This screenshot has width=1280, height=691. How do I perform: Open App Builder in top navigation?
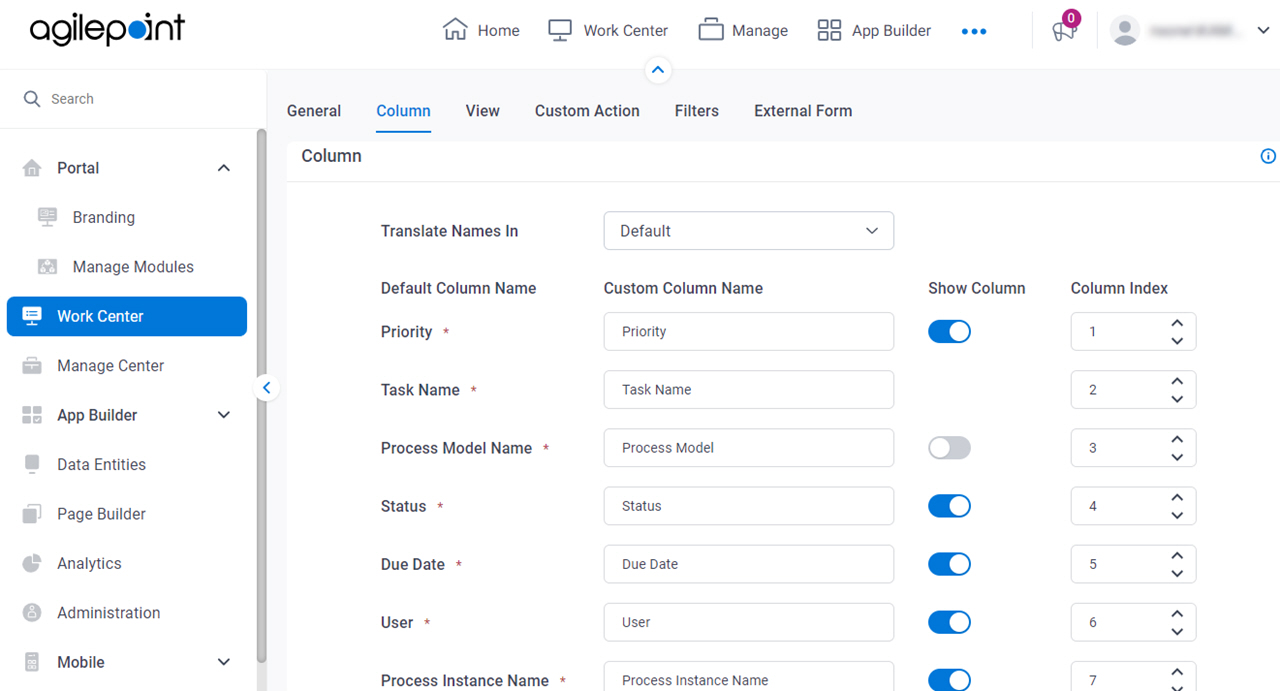(x=874, y=31)
